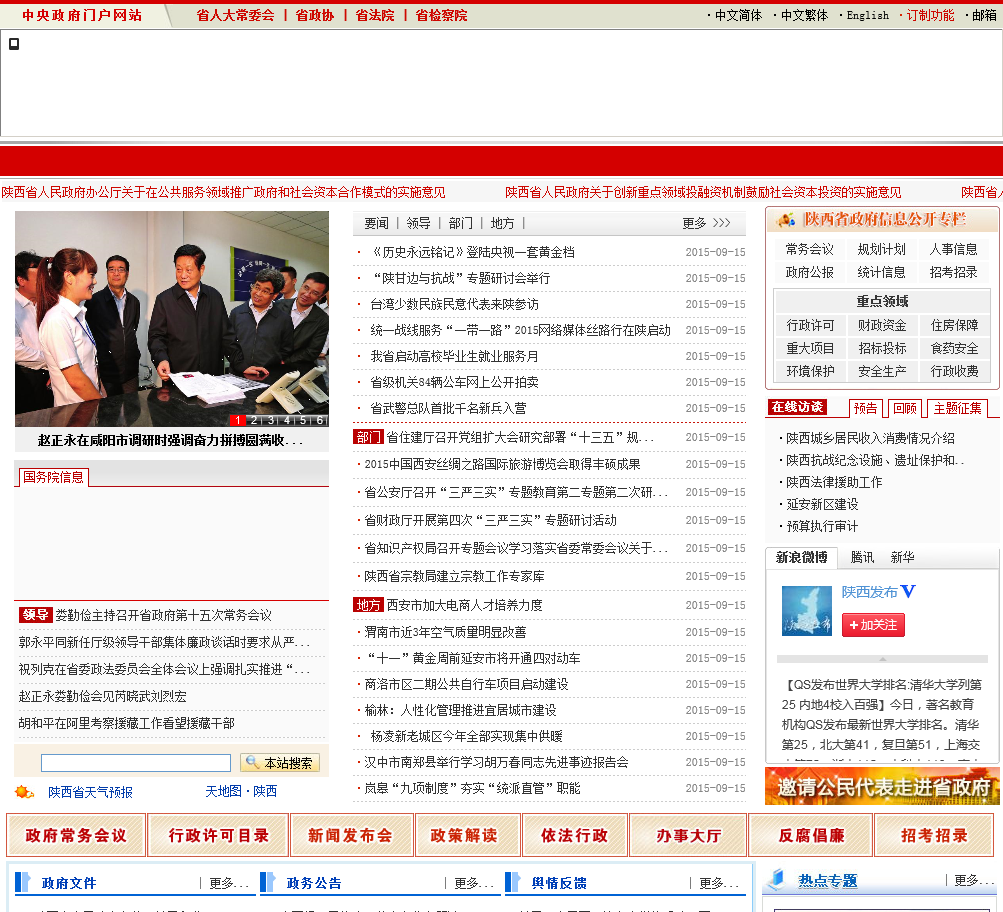The height and width of the screenshot is (912, 1003).
Task: Switch to 新华 microblog tab
Action: (902, 558)
